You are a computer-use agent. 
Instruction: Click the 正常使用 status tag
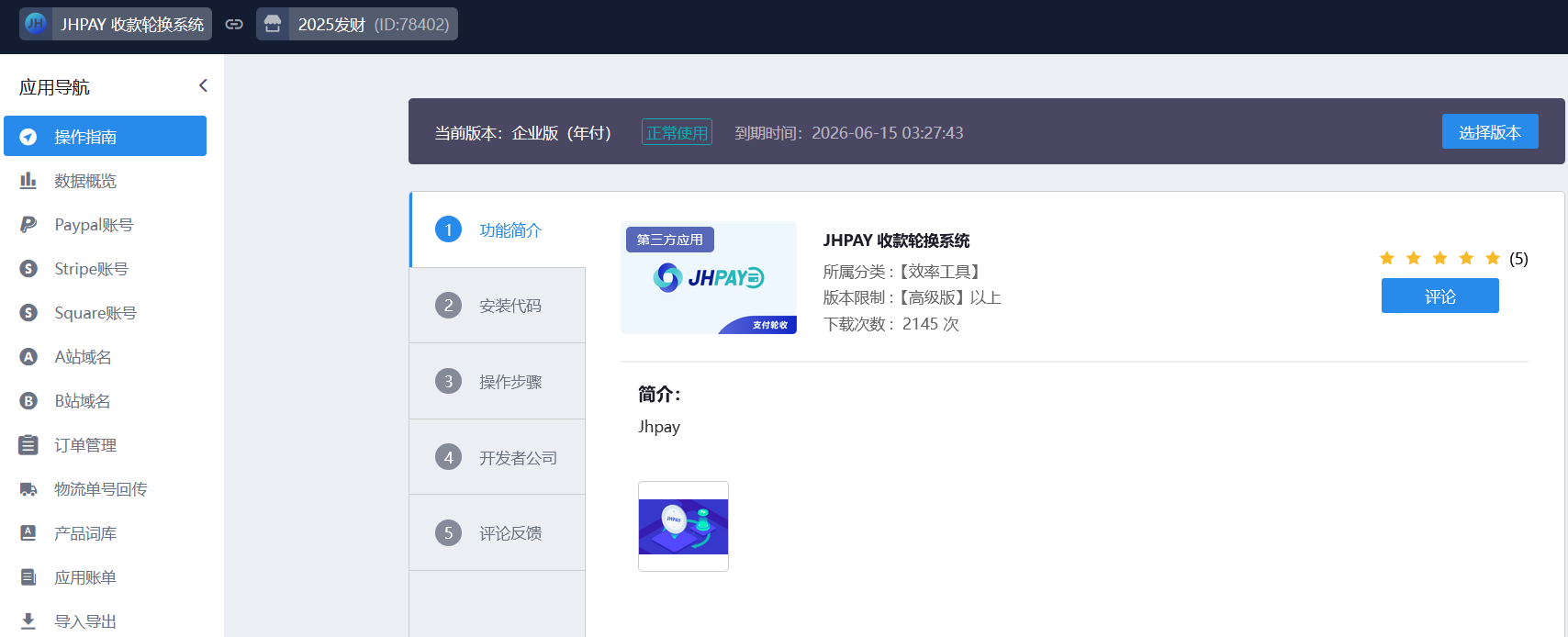(677, 132)
